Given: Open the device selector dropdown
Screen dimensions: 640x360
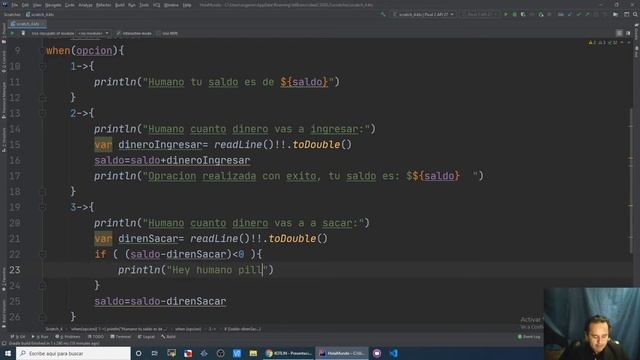Looking at the screenshot, I should 480,14.
